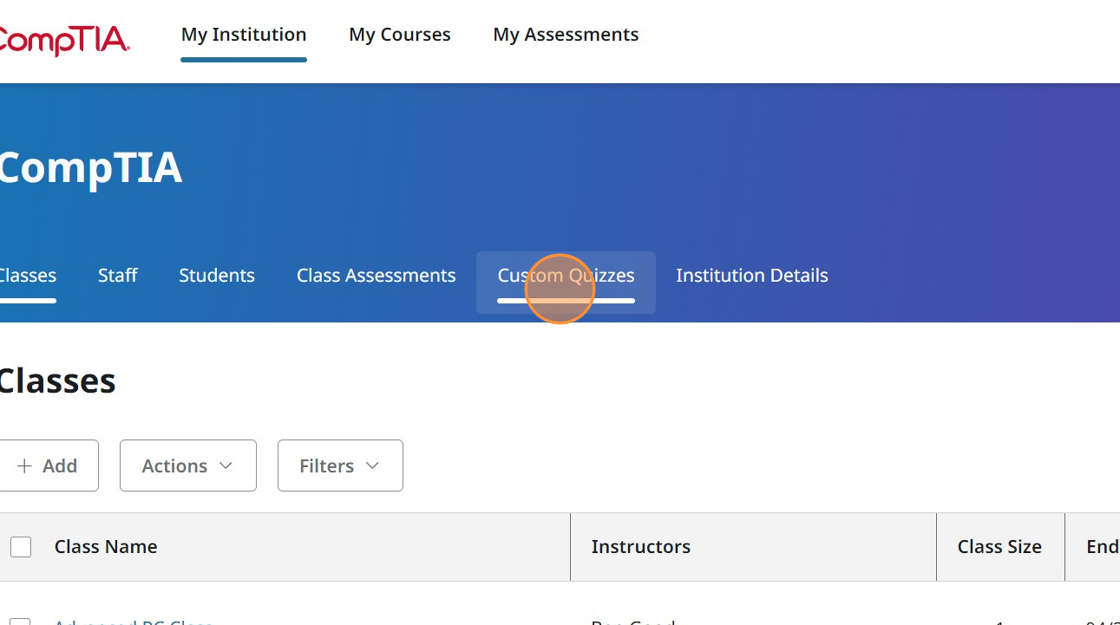
Task: Click the Class Size column header
Action: [998, 547]
